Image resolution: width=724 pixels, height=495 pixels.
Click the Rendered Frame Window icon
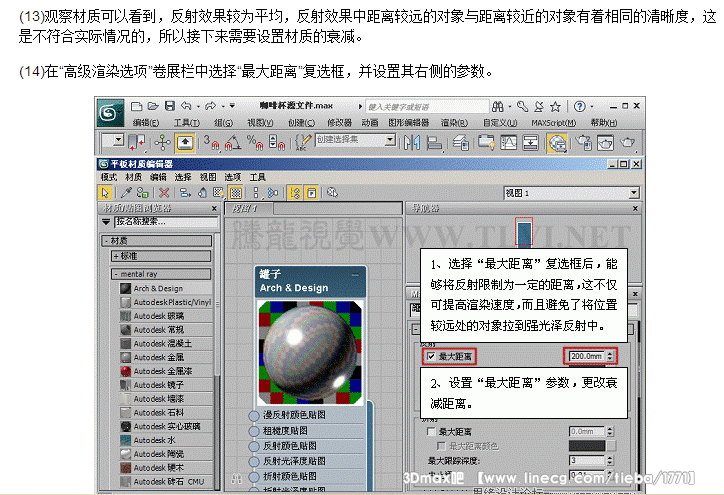pos(605,142)
